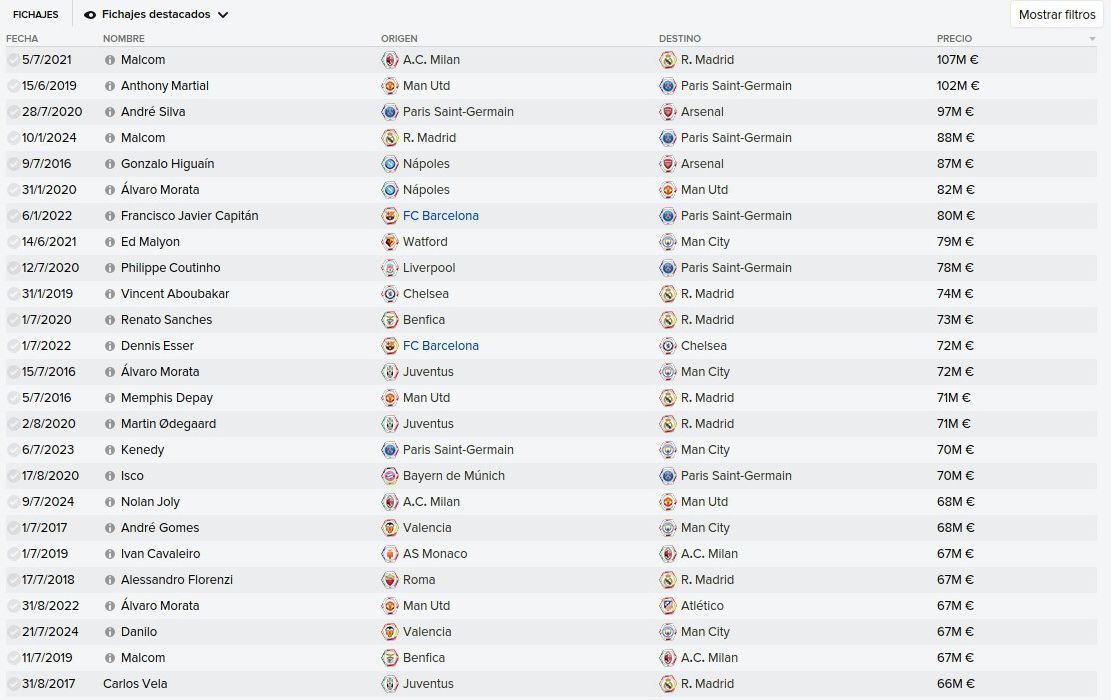Click AS Monaco crest icon

390,554
